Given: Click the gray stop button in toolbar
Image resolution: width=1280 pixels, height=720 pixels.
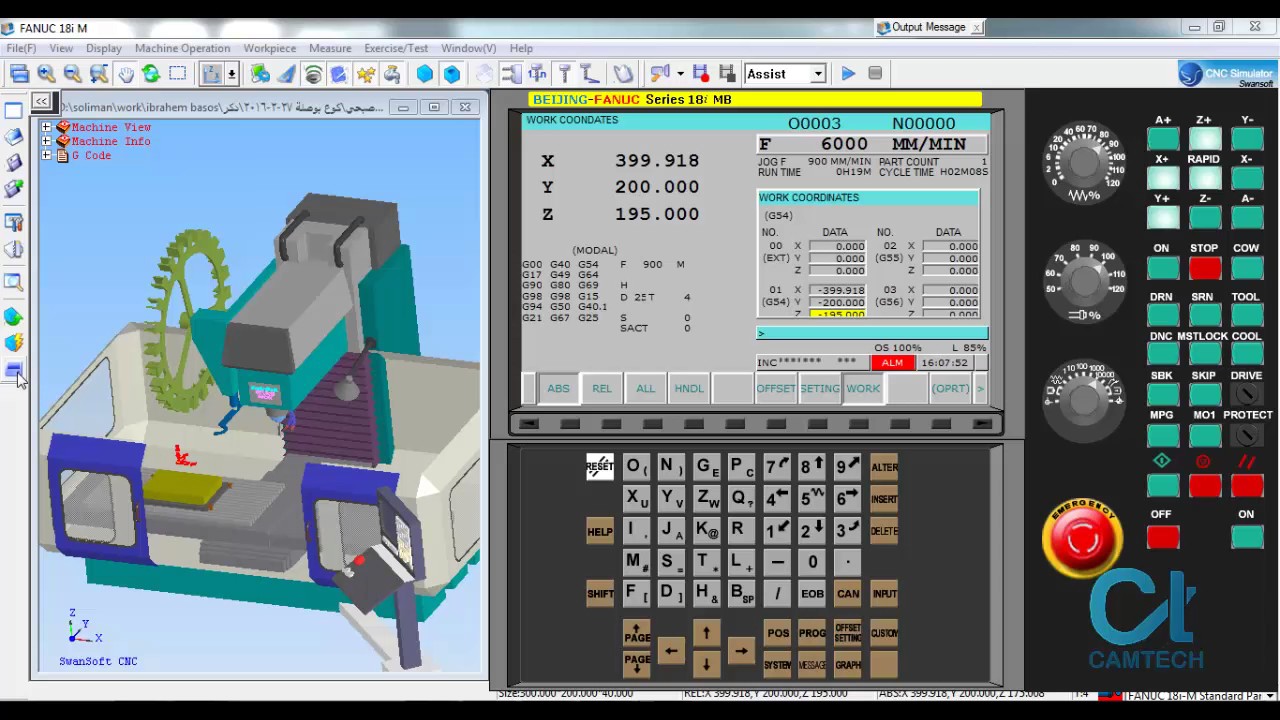Looking at the screenshot, I should click(875, 73).
